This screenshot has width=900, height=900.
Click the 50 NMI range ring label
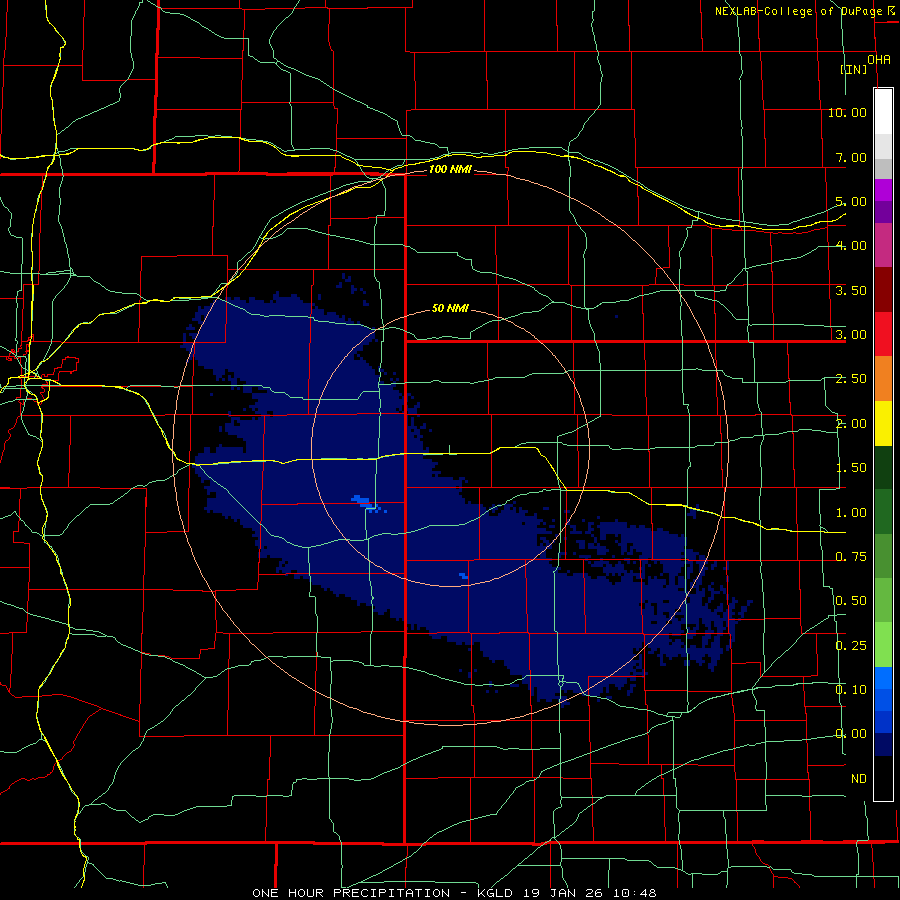coord(451,308)
